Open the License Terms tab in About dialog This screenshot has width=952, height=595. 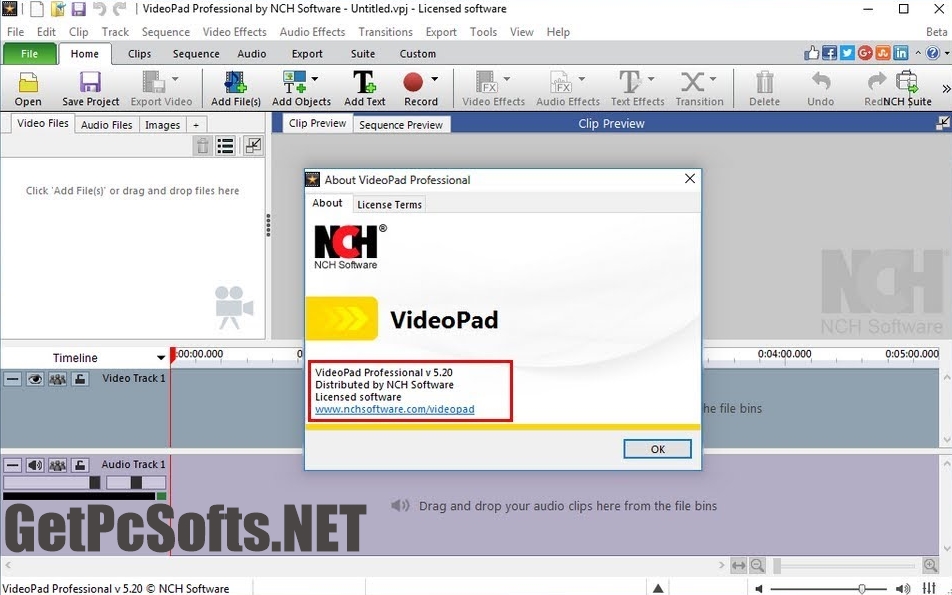click(x=389, y=205)
